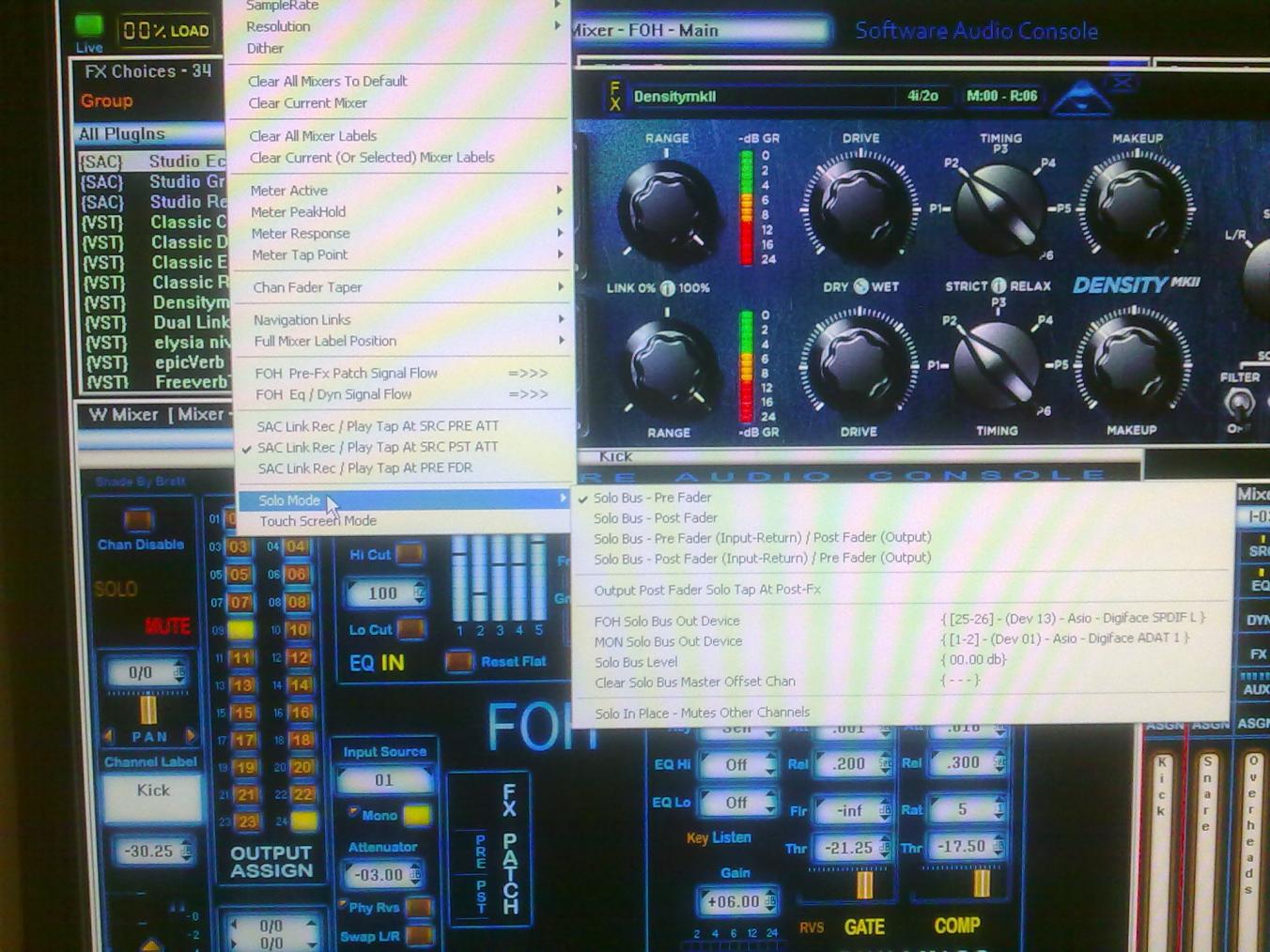
Task: Open FOH Eq / Dyn Signal Flow
Action: point(402,395)
